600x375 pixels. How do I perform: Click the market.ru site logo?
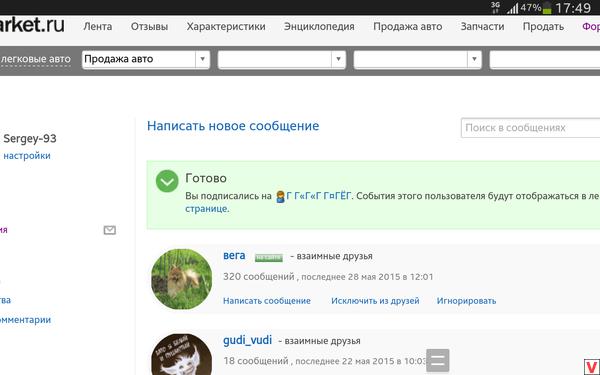[x=32, y=25]
